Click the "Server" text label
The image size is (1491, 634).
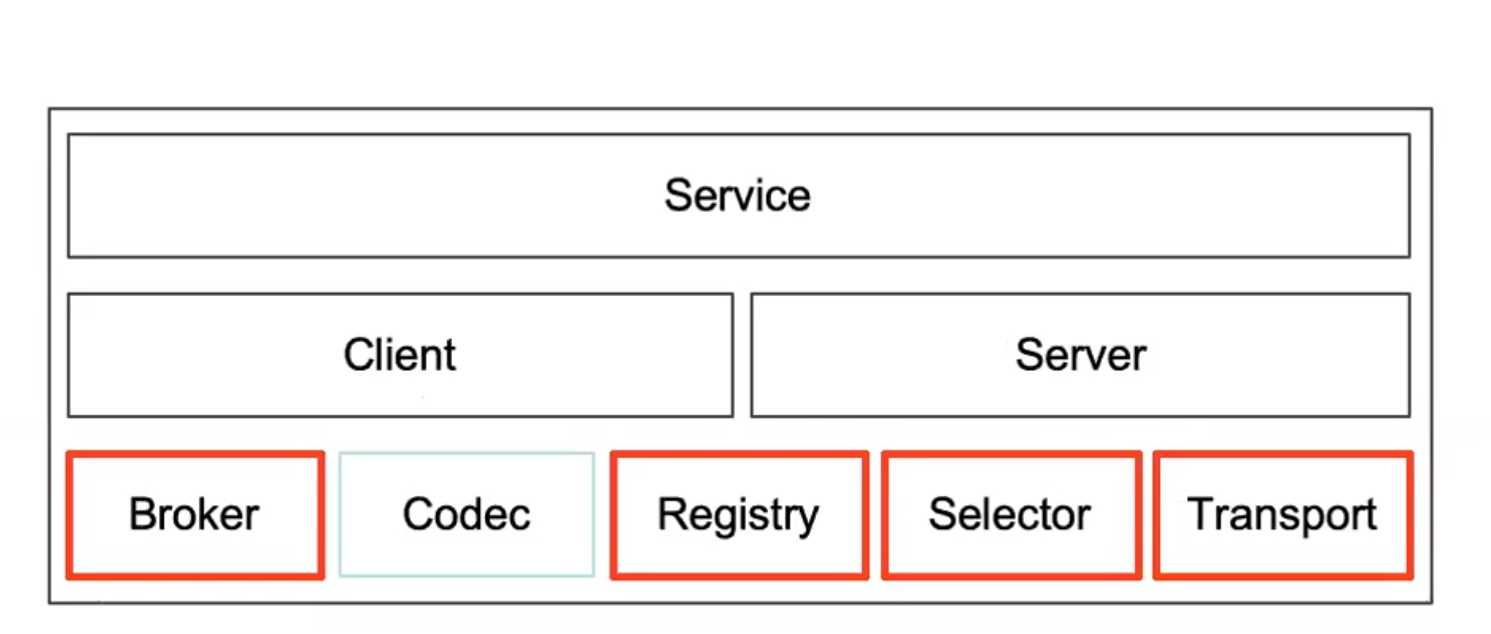[1080, 355]
